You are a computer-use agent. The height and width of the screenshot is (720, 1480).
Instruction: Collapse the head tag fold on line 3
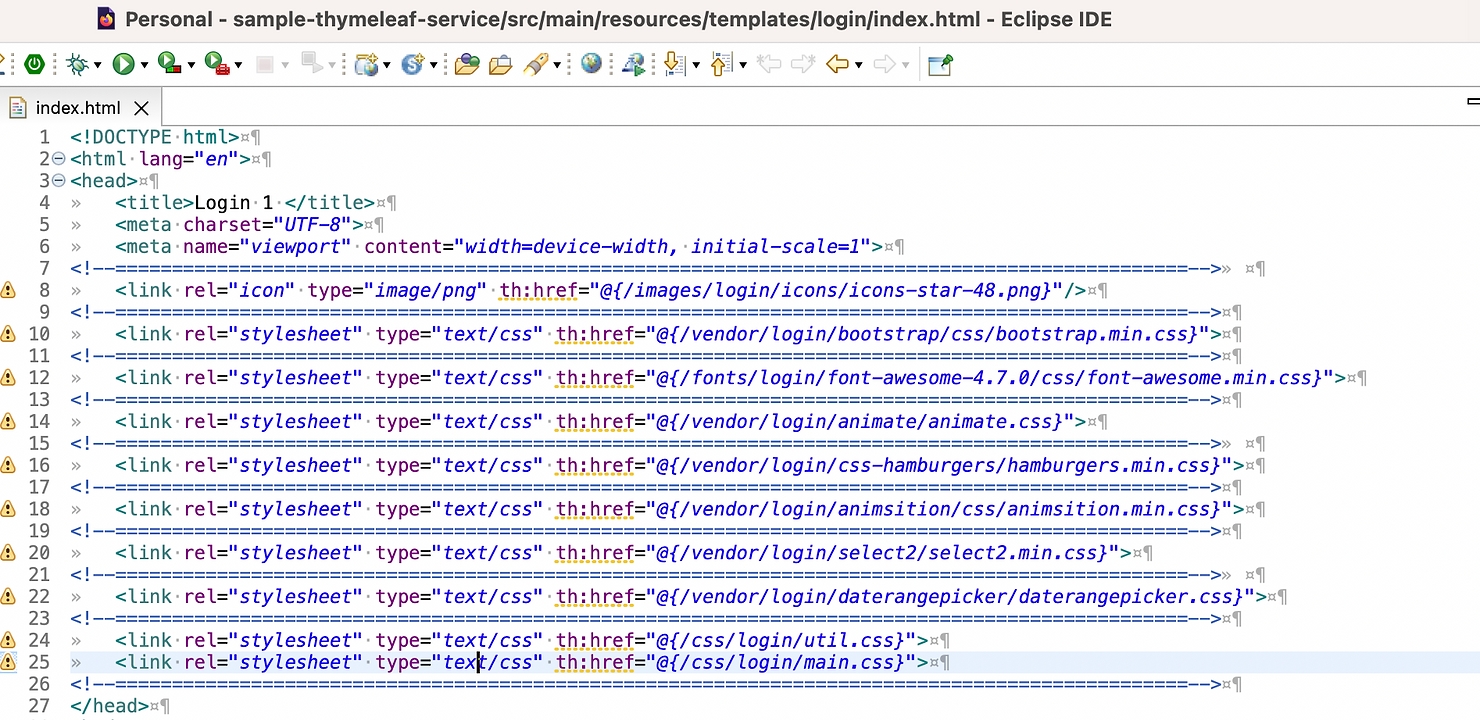click(58, 181)
